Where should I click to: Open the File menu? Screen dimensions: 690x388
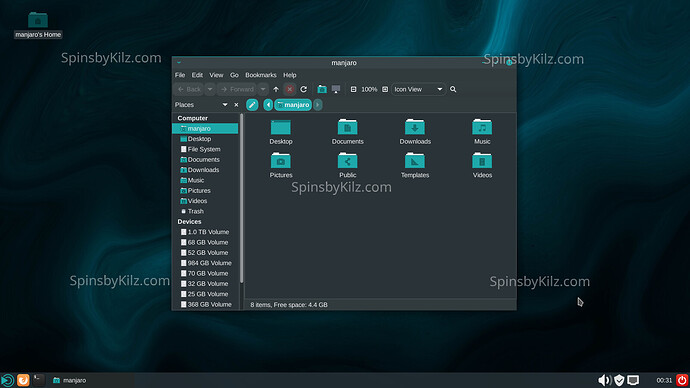point(180,75)
